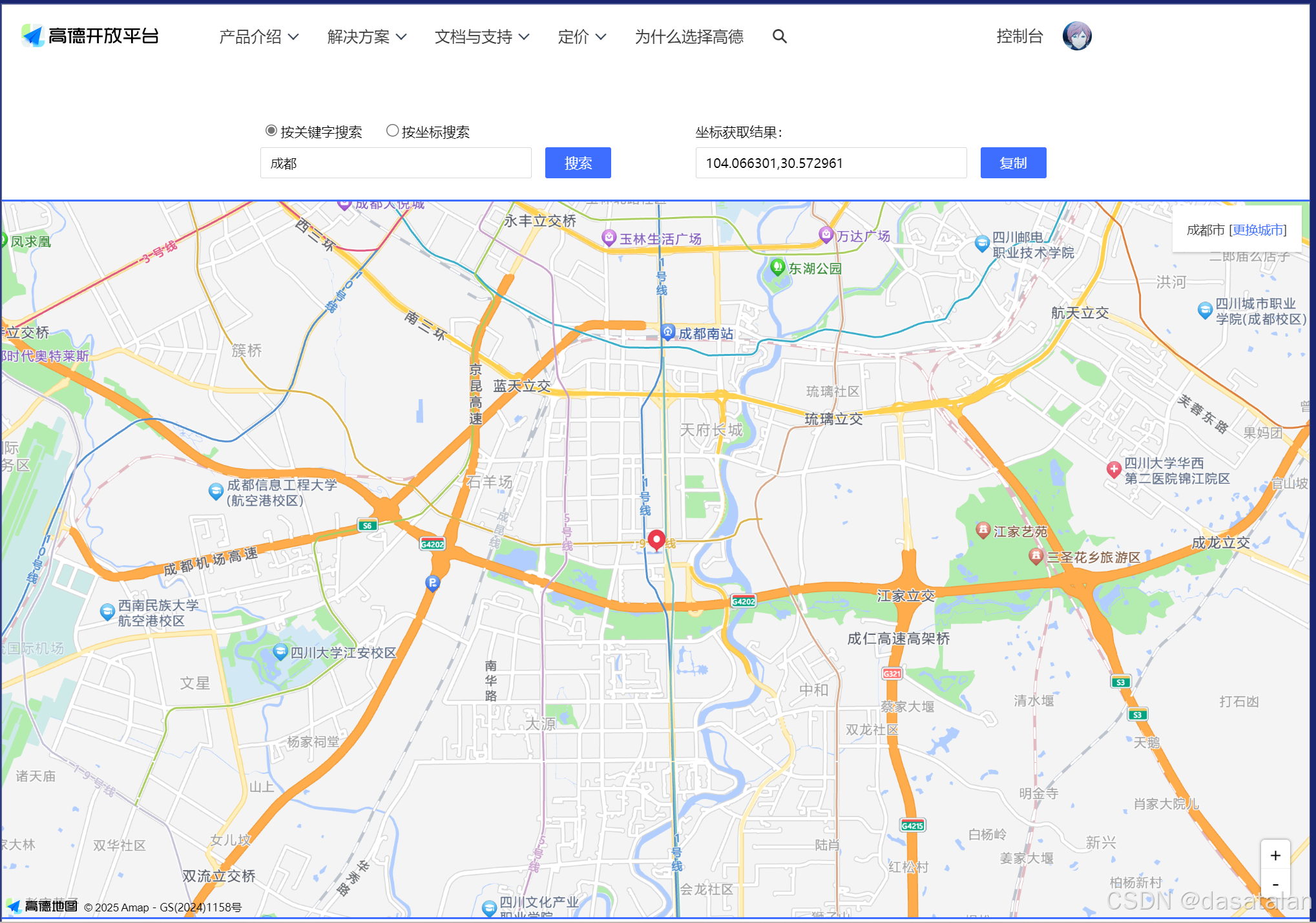This screenshot has height=923, width=1316.
Task: Go to 控制台 console
Action: 1019,36
